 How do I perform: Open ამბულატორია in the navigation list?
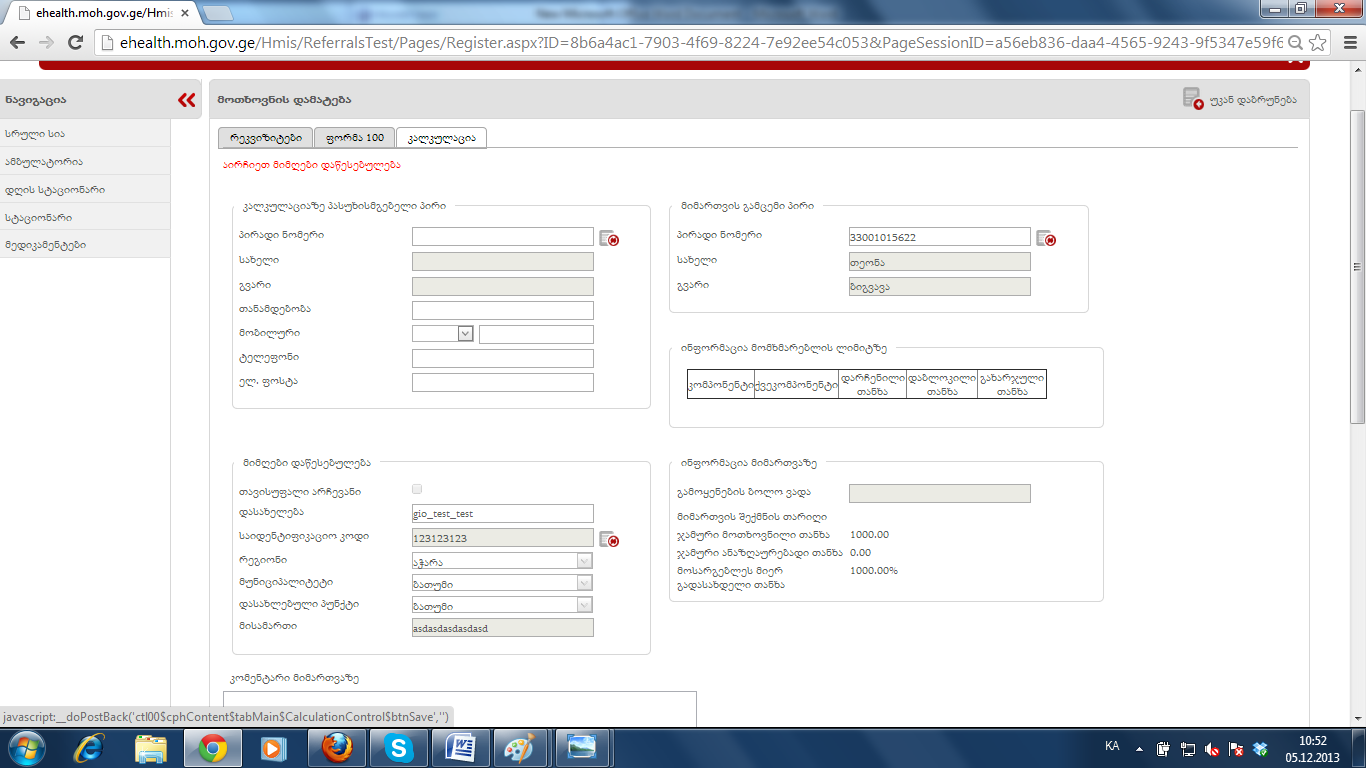coord(43,161)
